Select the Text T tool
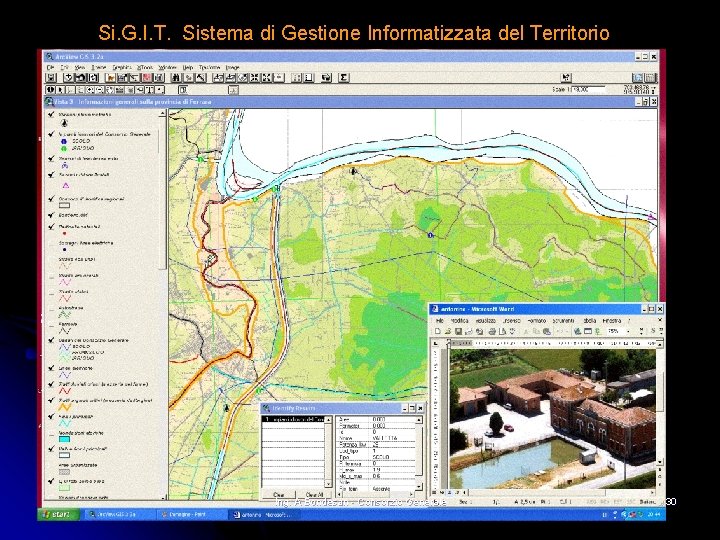This screenshot has width=720, height=540. click(x=150, y=90)
